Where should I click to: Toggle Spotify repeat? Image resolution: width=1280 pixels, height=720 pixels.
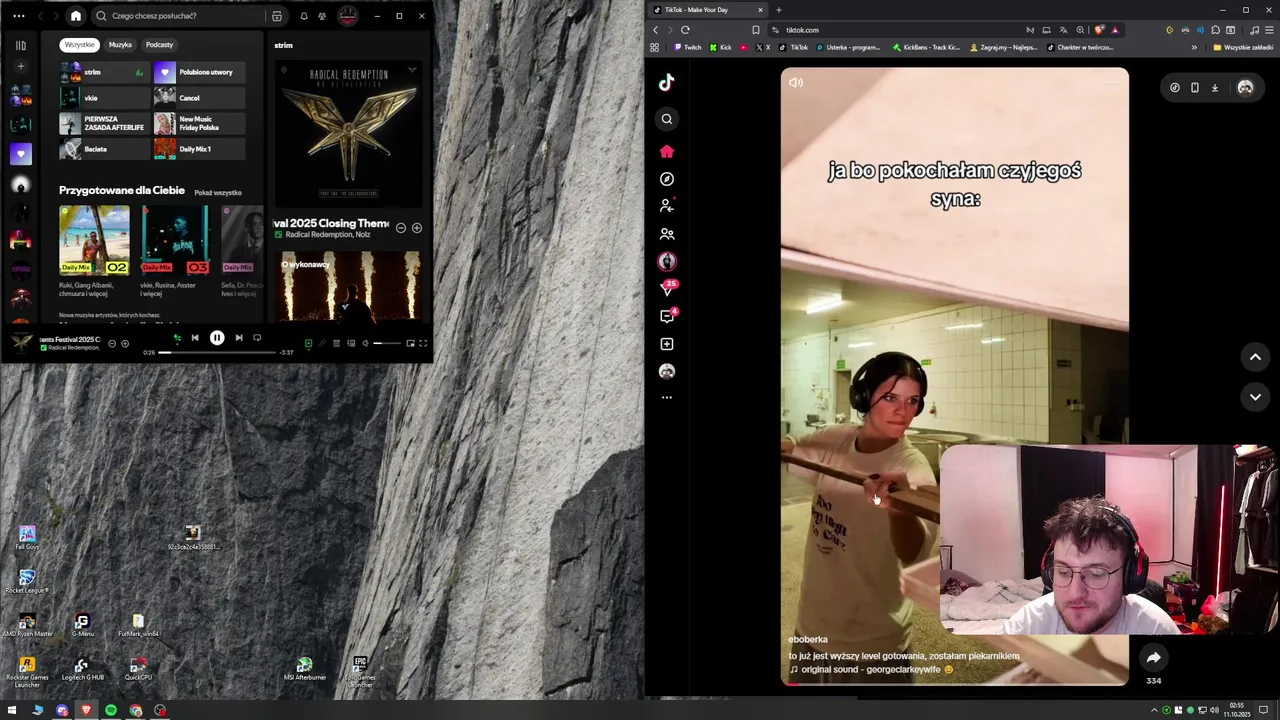pyautogui.click(x=257, y=338)
